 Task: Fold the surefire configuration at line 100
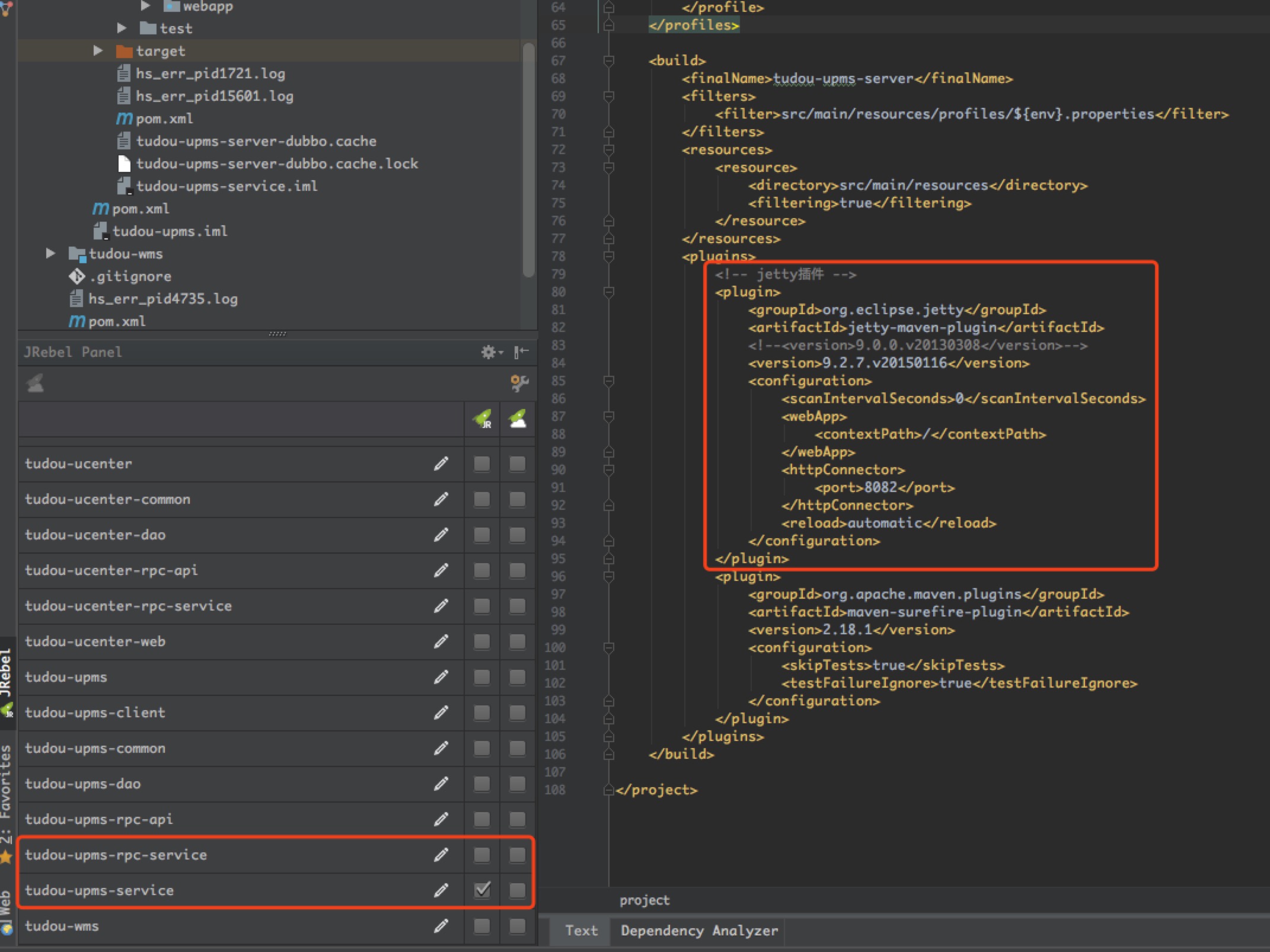[x=608, y=647]
